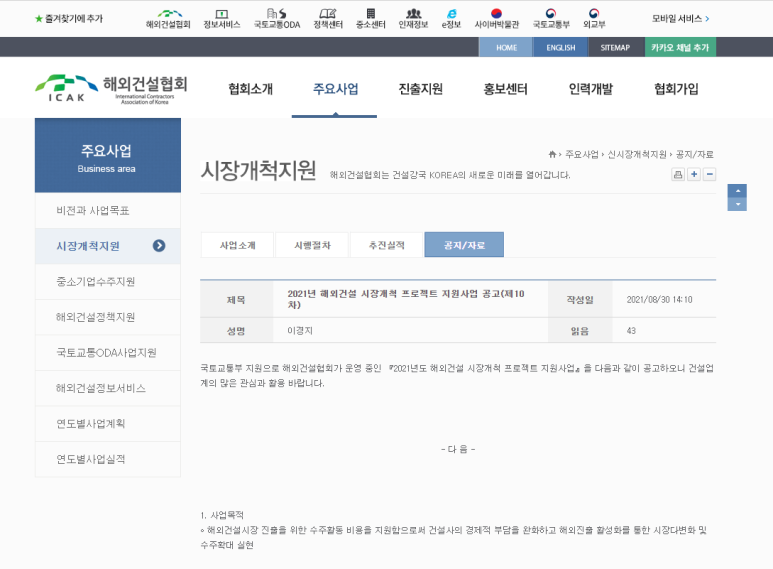
Task: Open the 정책센터 icon link
Action: point(328,19)
